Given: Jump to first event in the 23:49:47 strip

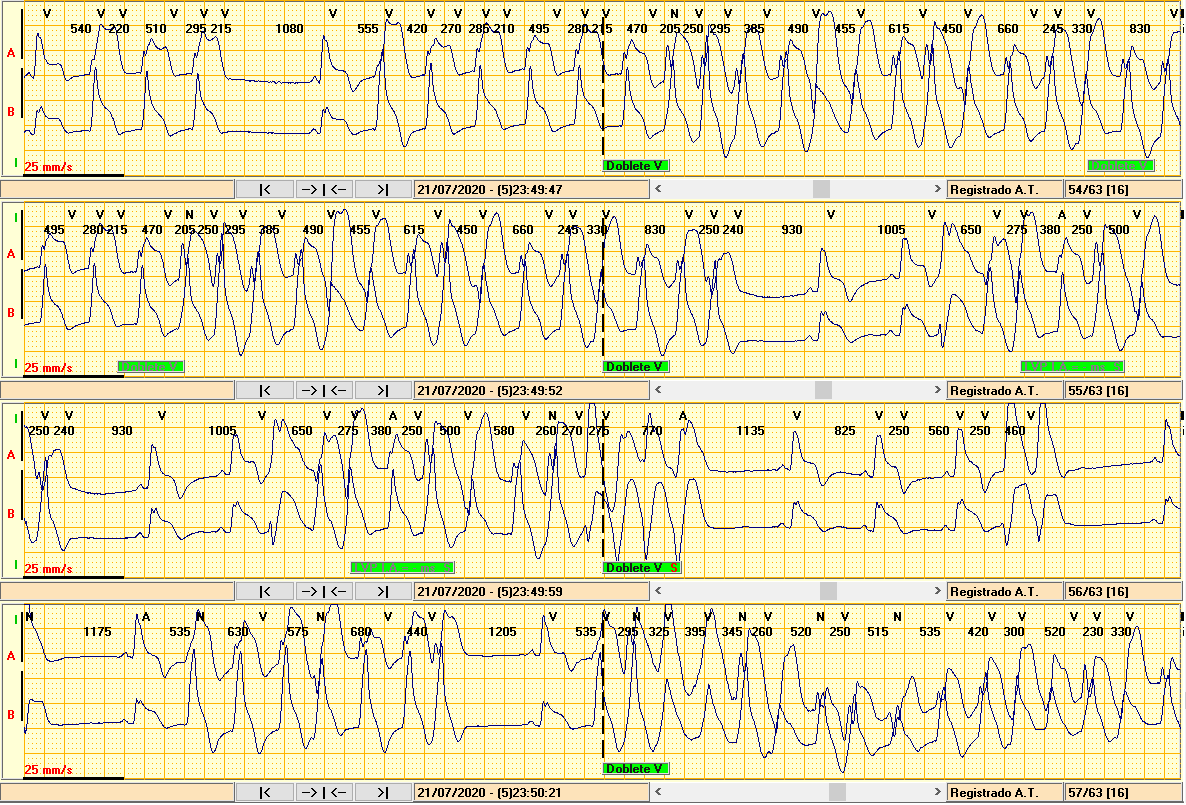Looking at the screenshot, I should point(265,189).
